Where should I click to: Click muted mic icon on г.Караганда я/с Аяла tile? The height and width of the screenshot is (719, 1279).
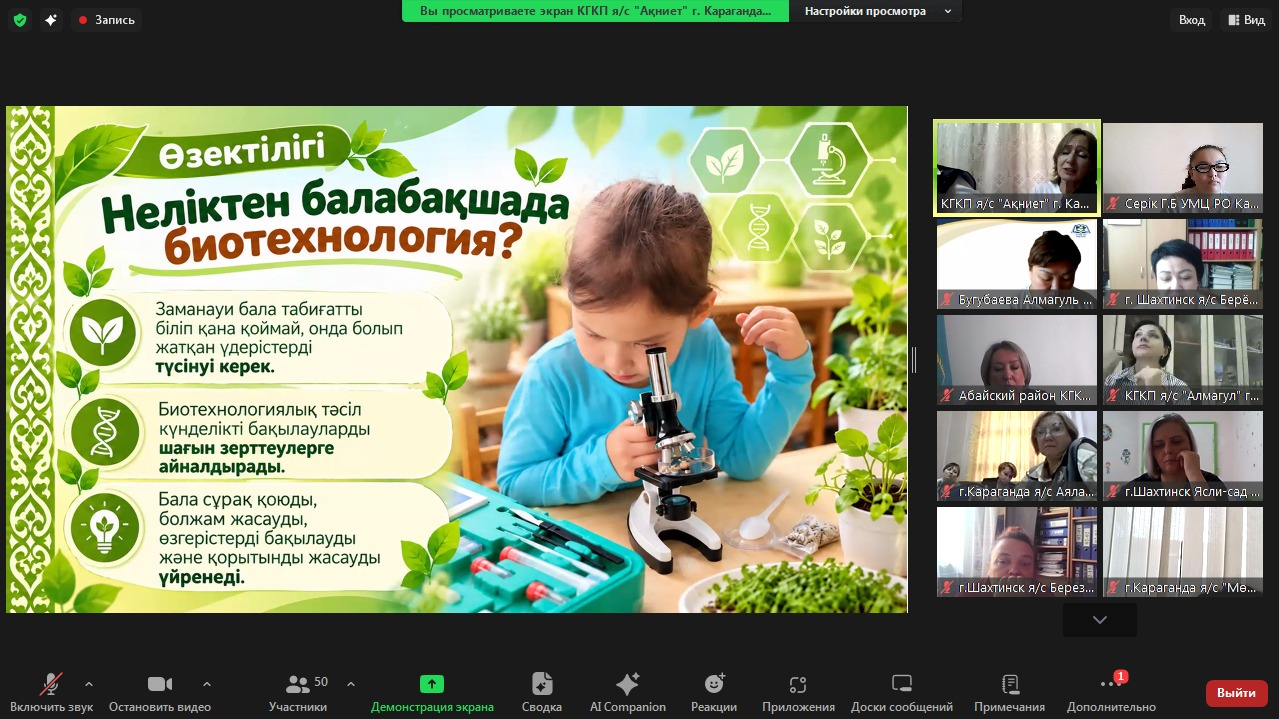pyautogui.click(x=947, y=492)
